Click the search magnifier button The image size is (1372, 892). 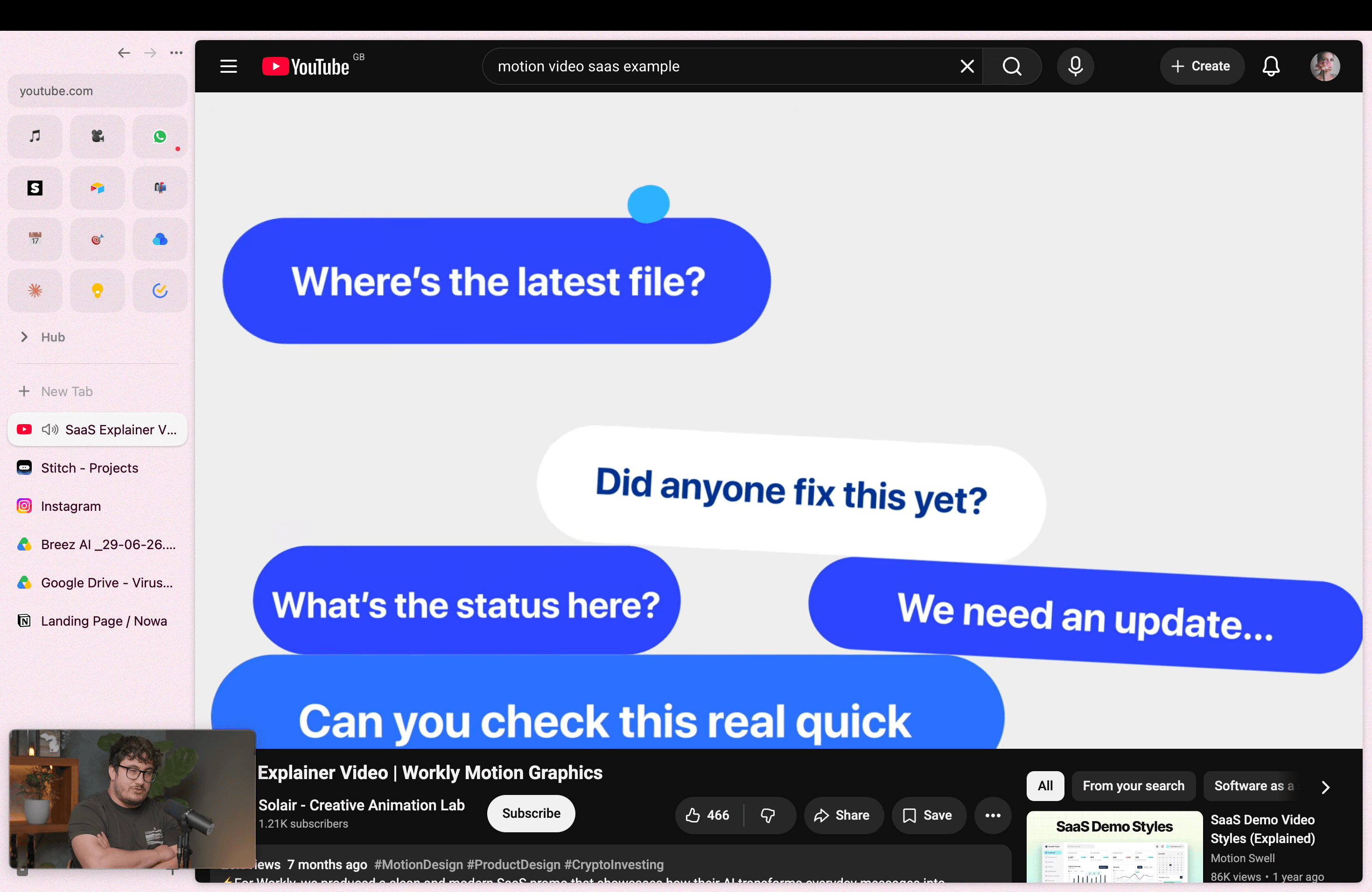tap(1012, 66)
